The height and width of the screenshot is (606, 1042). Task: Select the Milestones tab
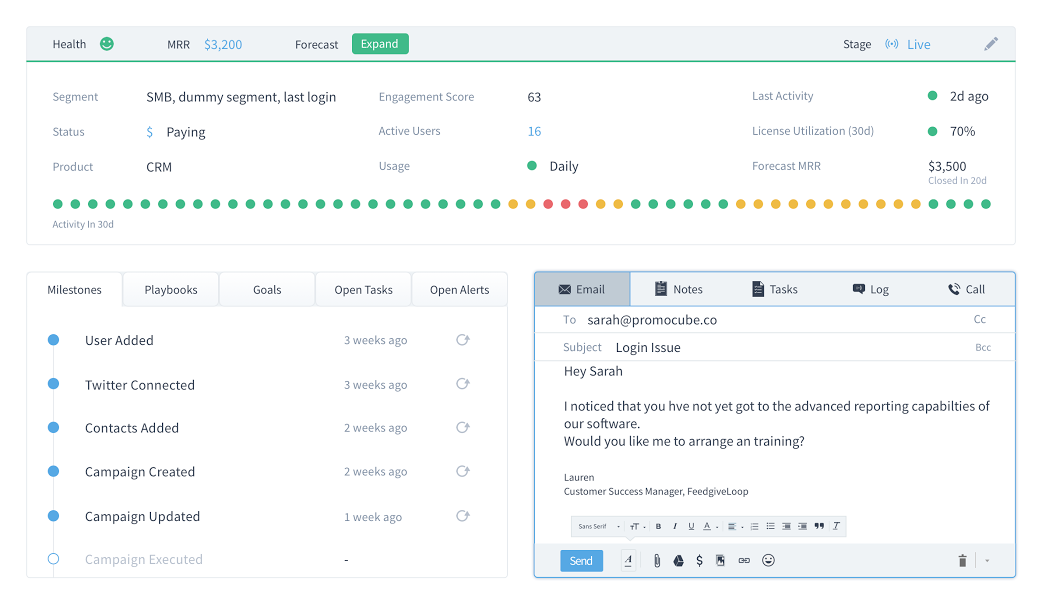pos(74,290)
